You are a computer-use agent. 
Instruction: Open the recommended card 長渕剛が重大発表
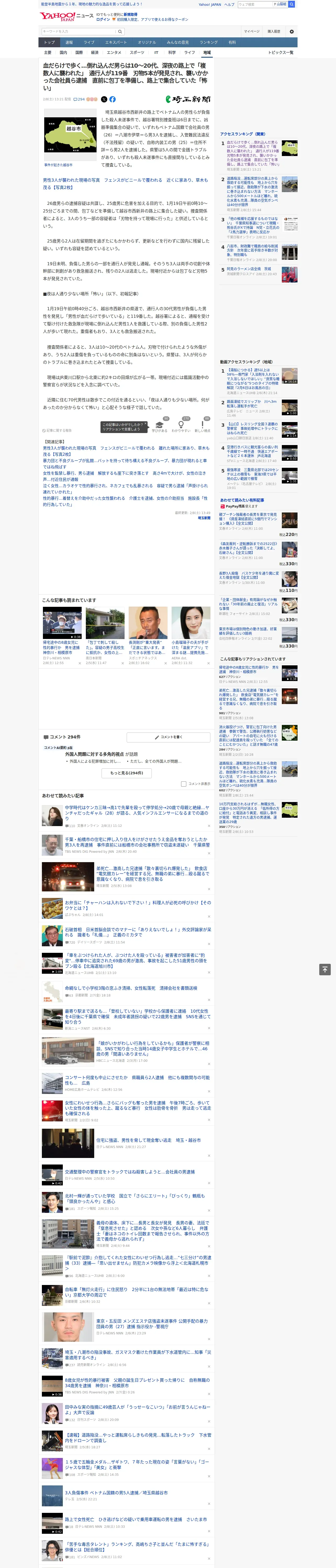click(148, 636)
